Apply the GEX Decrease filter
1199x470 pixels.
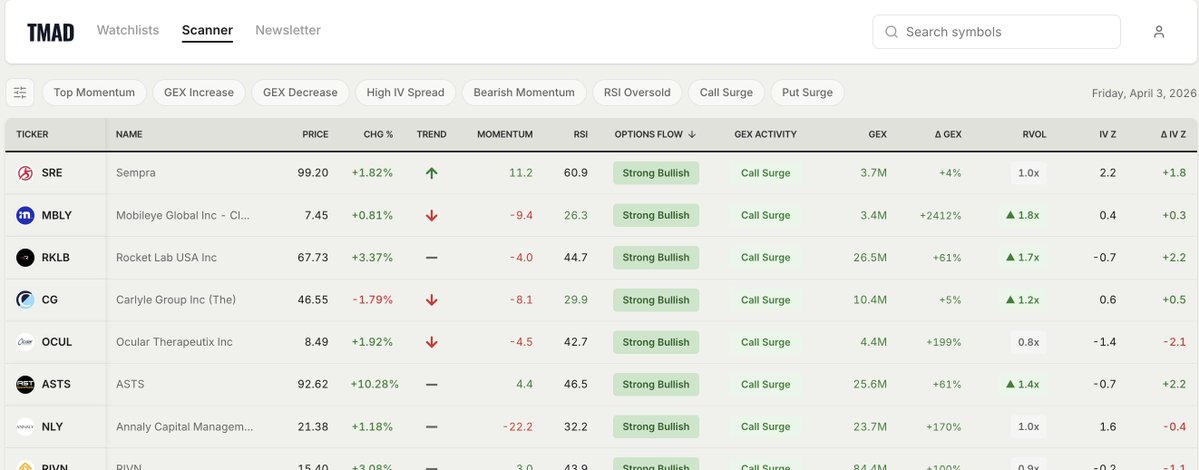tap(300, 92)
